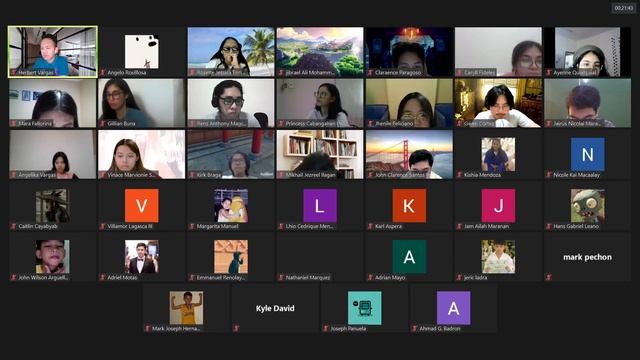Click muted mic icon in mark pechon tile
Viewport: 640px width, 360px height.
(x=549, y=278)
